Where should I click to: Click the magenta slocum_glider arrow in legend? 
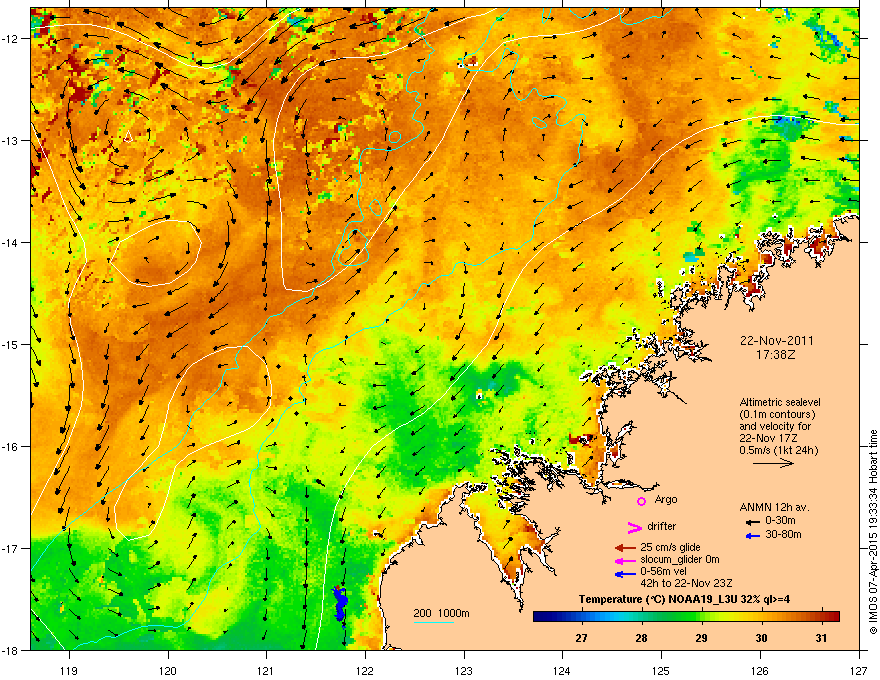click(625, 561)
